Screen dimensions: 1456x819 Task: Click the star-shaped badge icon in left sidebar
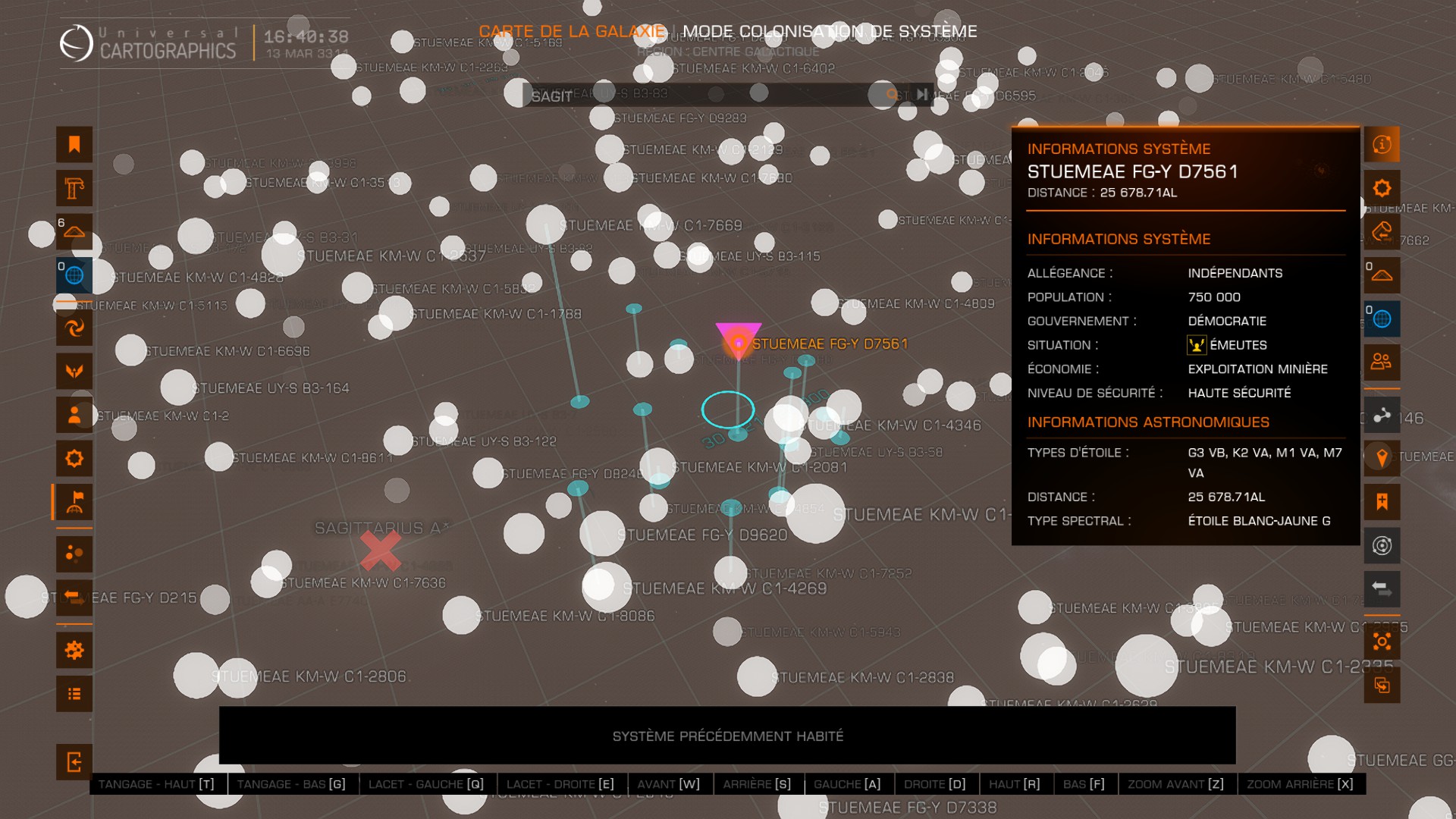tap(74, 458)
